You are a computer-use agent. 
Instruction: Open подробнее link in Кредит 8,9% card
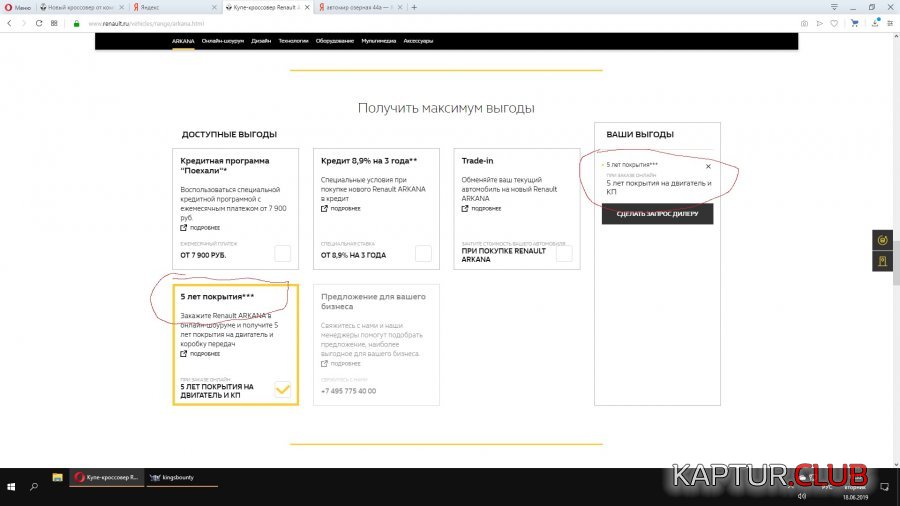(341, 209)
